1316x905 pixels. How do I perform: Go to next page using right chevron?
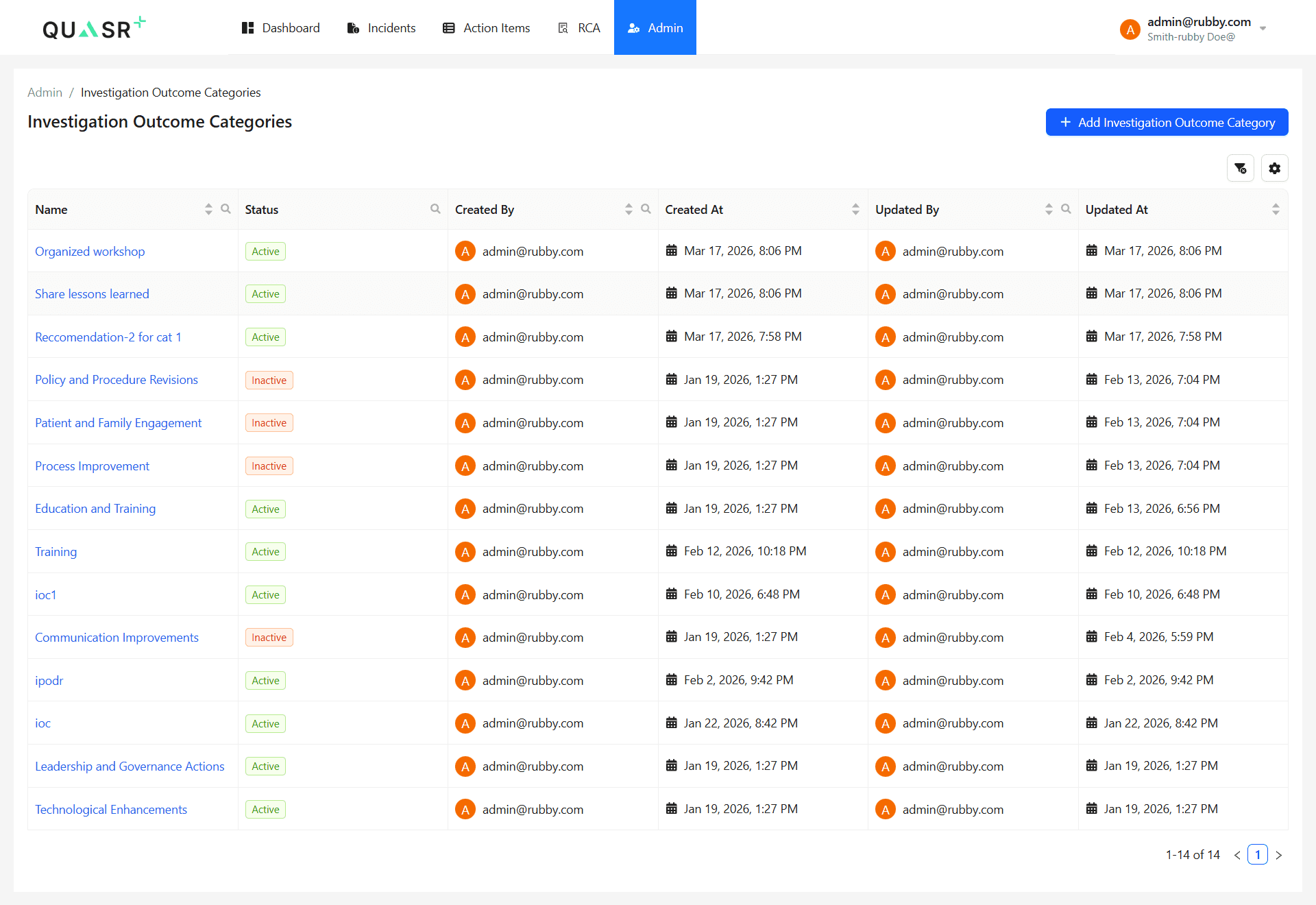[1279, 855]
